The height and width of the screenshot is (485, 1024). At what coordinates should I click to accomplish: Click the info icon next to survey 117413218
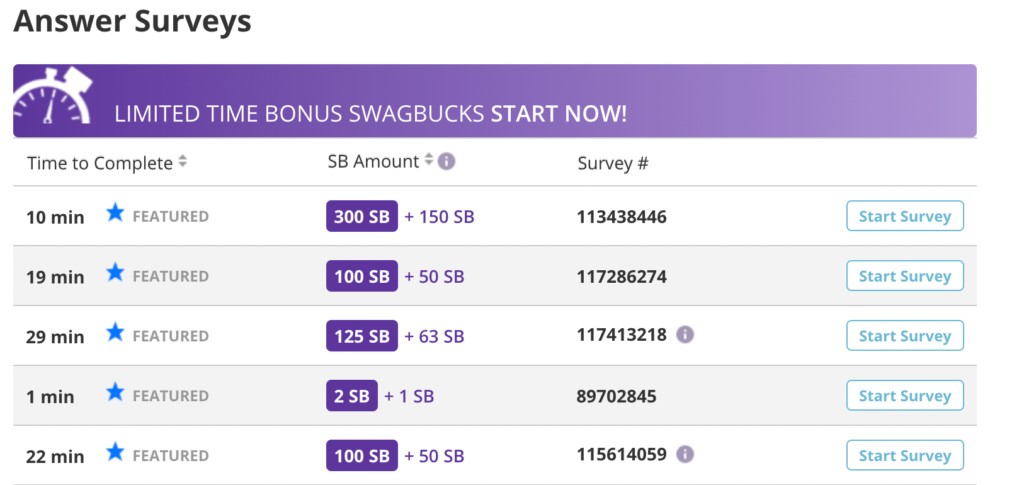click(684, 335)
